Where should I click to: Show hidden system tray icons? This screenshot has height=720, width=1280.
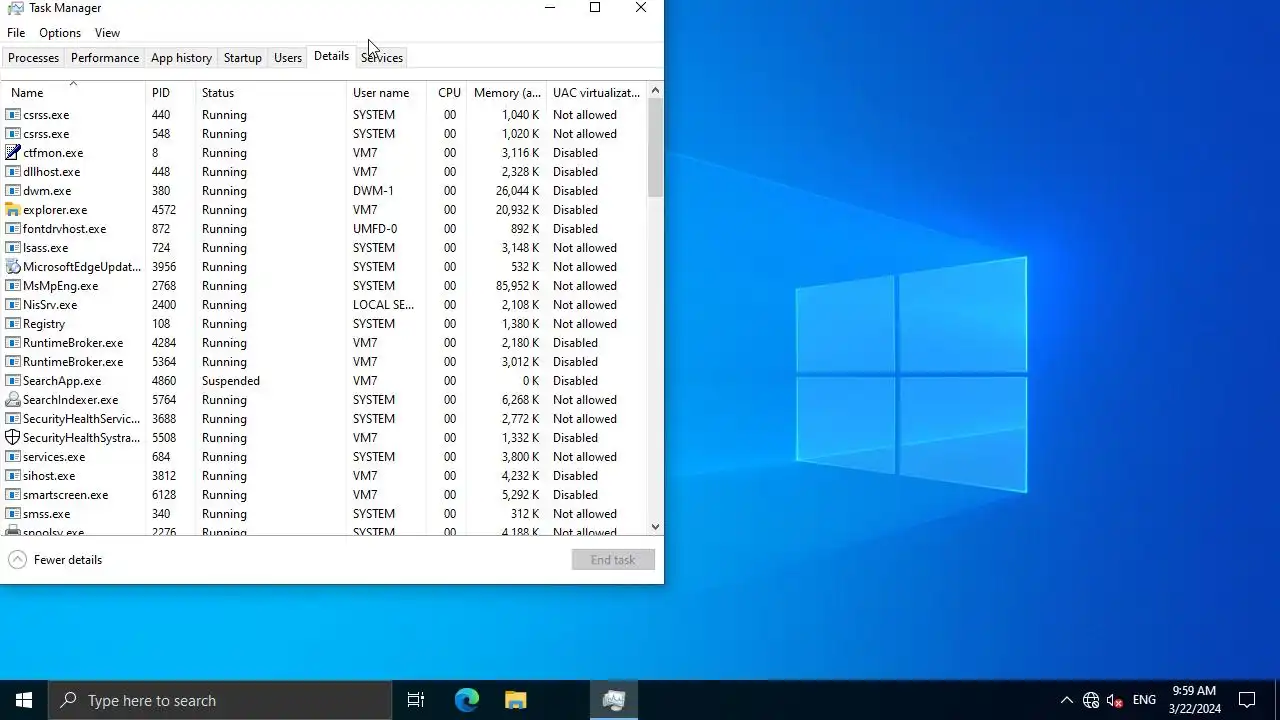pos(1066,700)
